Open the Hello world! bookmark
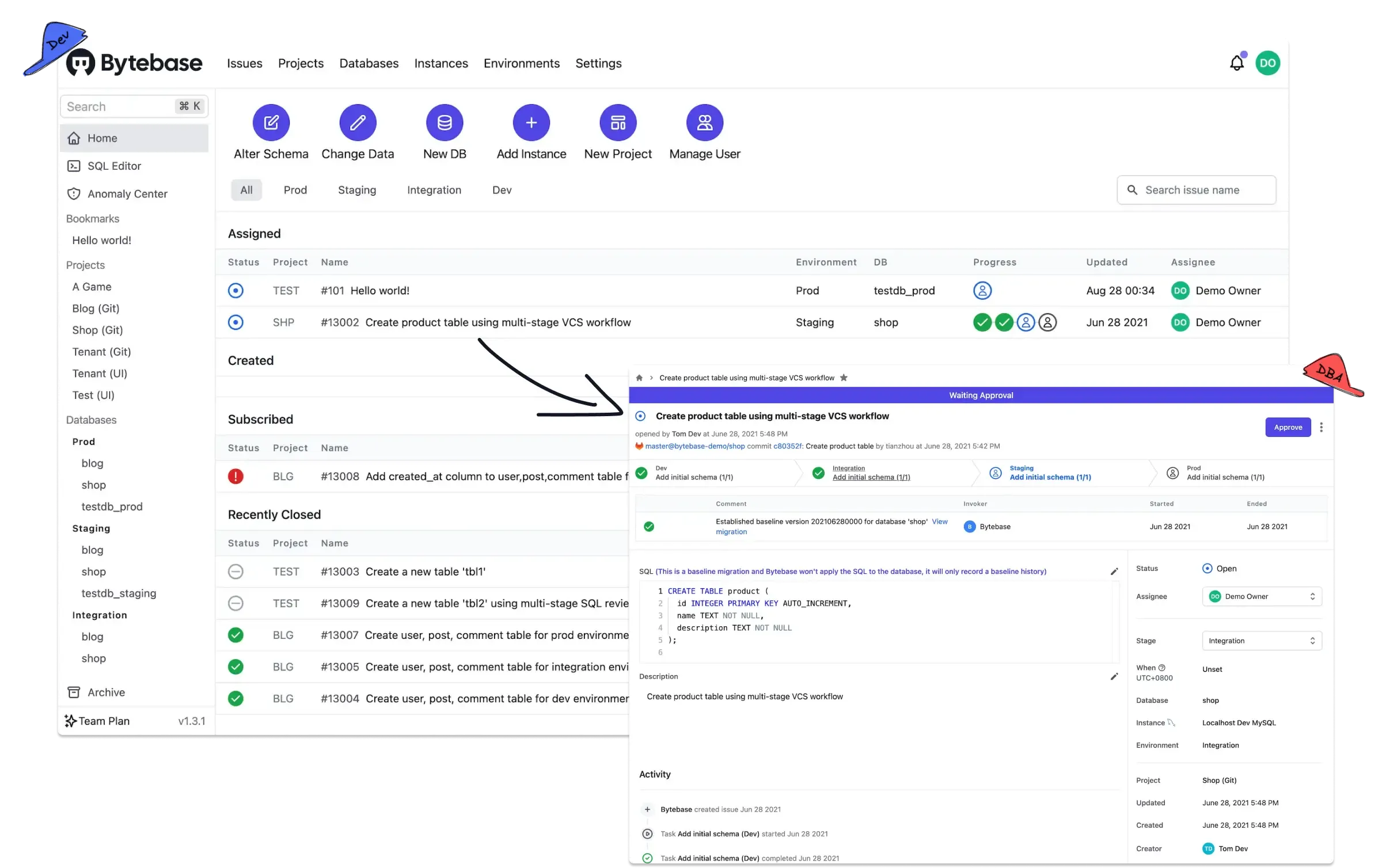Viewport: 1382px width, 868px height. point(102,241)
